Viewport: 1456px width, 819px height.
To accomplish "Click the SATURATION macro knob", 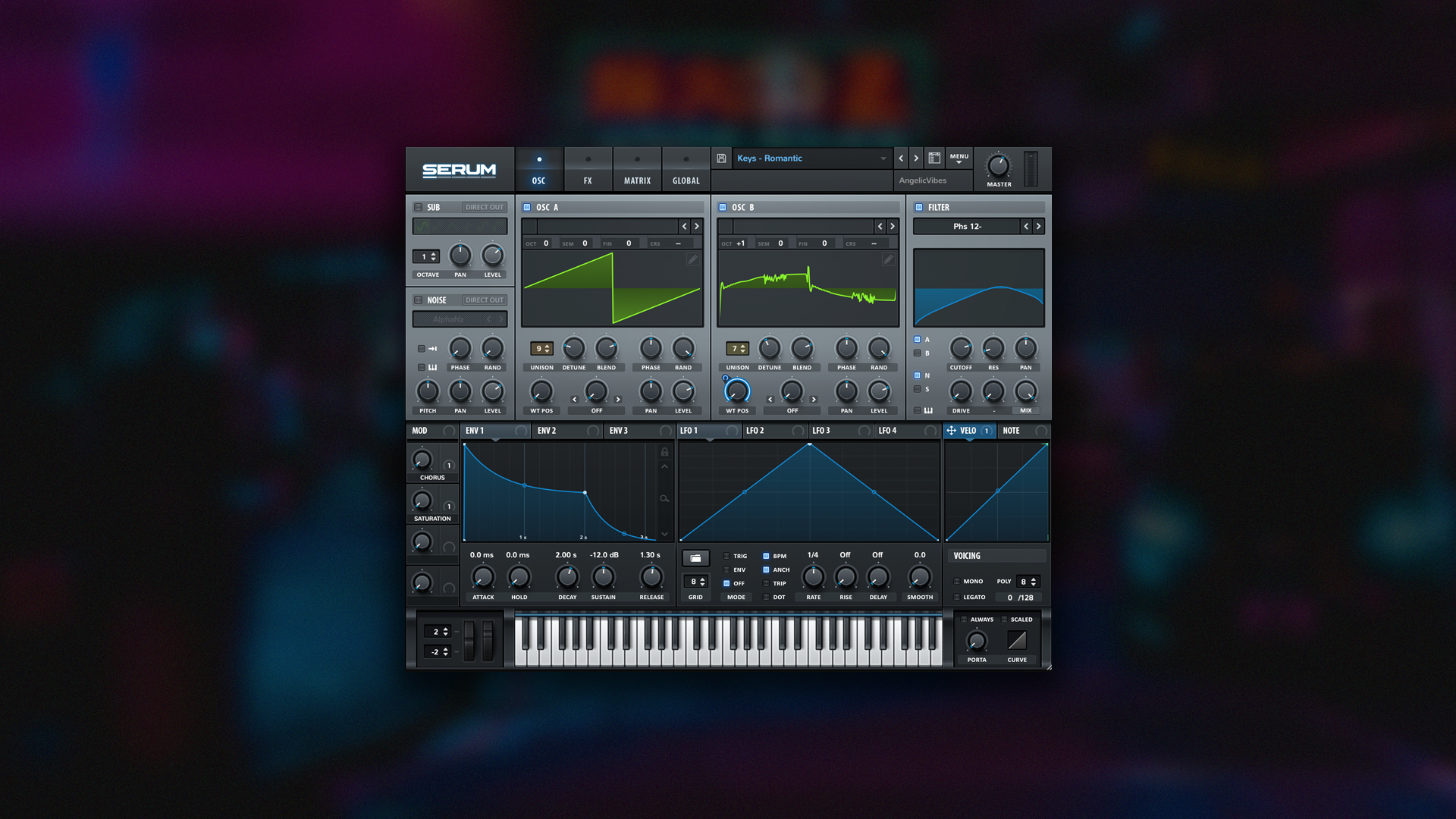I will coord(422,500).
